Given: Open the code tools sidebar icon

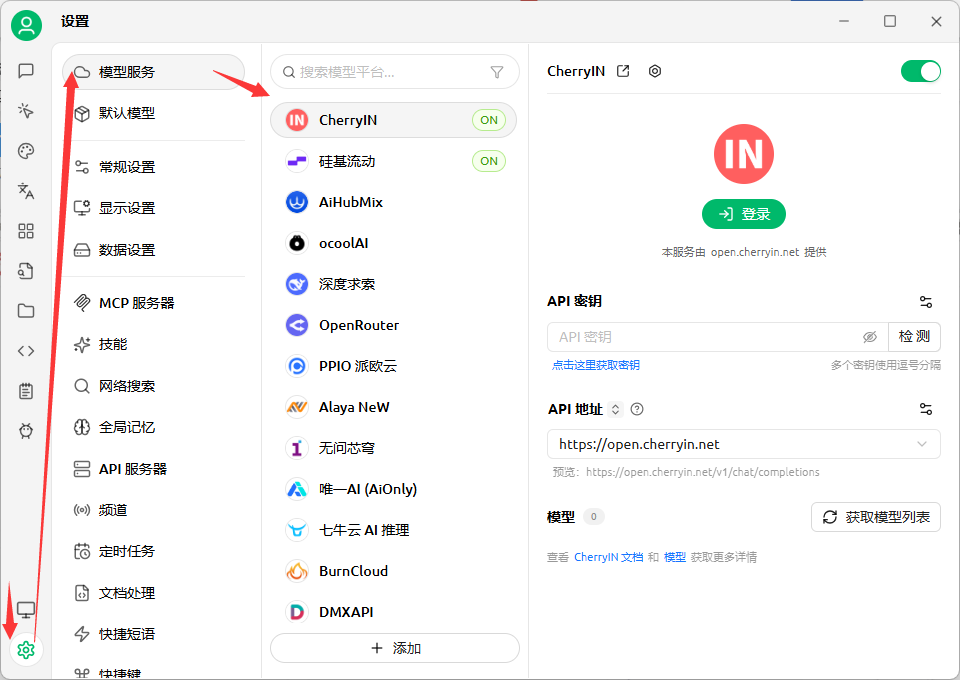Looking at the screenshot, I should [26, 351].
